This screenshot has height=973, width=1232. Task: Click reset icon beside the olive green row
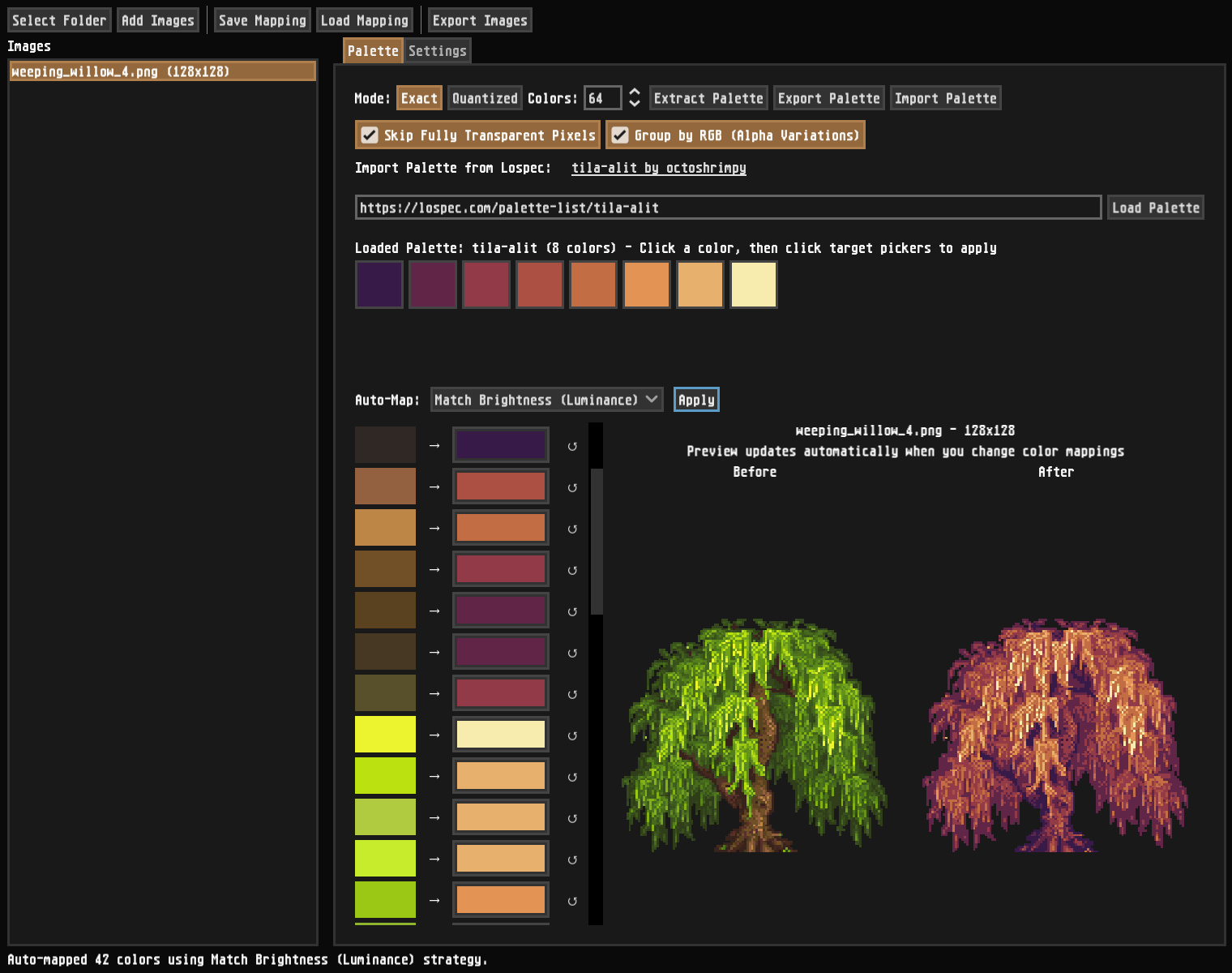tap(572, 695)
